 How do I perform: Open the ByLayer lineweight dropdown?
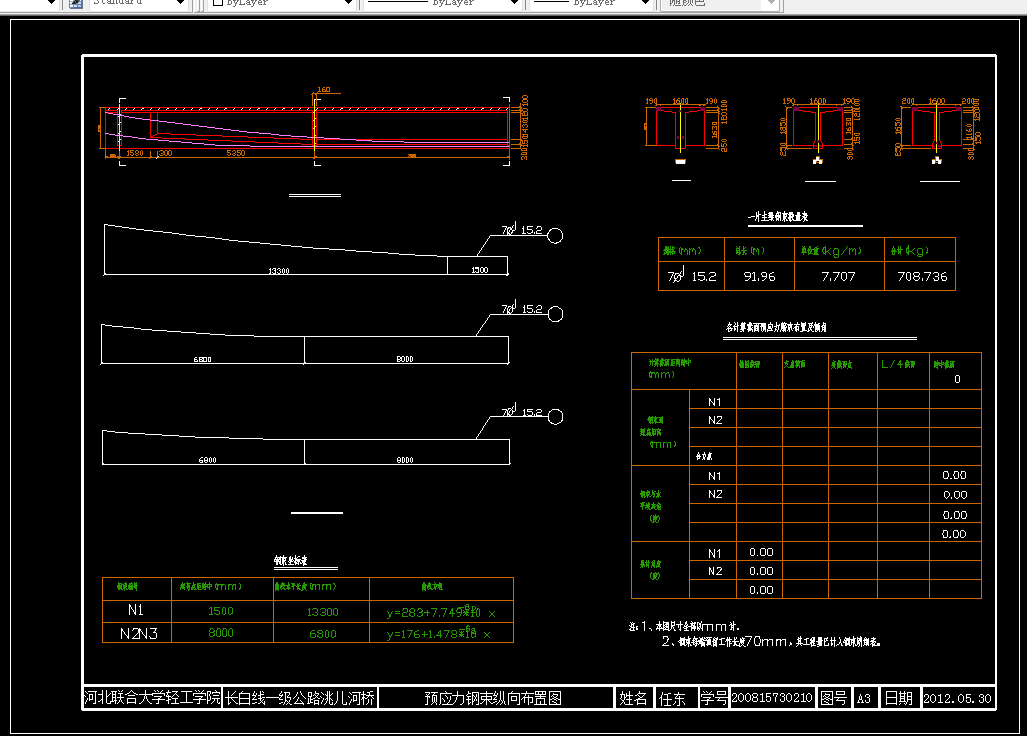pos(592,3)
